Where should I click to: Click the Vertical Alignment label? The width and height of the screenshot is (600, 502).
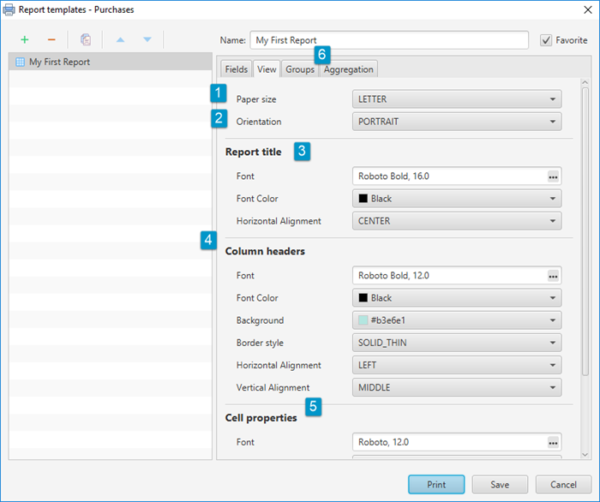click(273, 388)
